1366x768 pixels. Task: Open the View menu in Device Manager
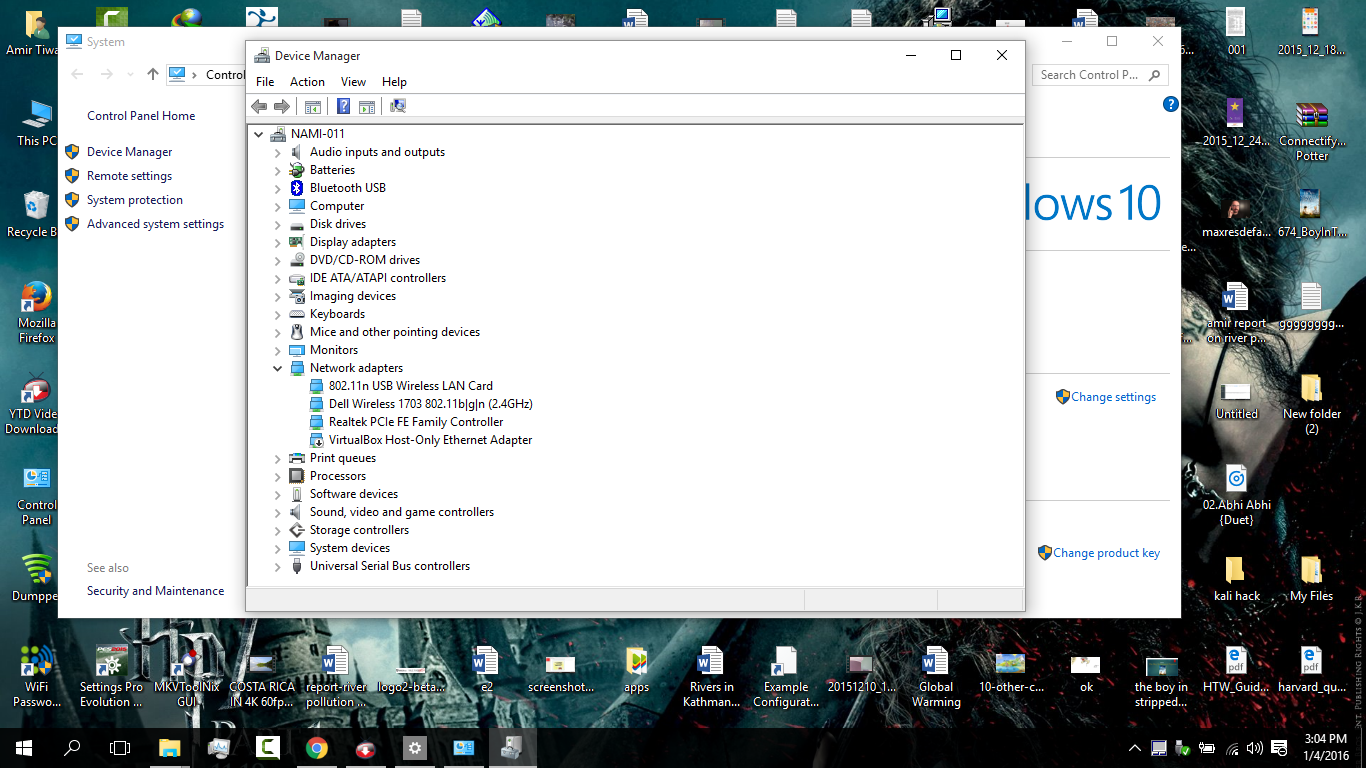pos(353,81)
